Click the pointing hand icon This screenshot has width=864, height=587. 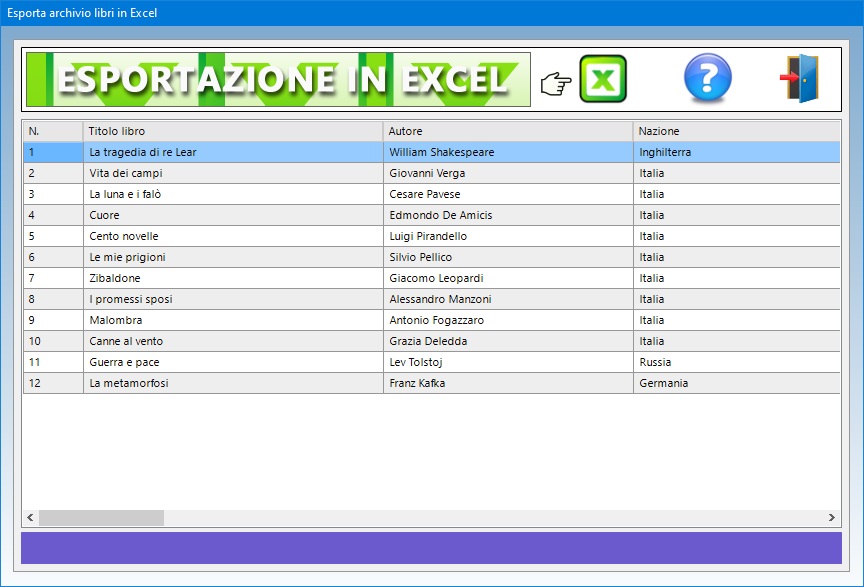click(x=555, y=84)
